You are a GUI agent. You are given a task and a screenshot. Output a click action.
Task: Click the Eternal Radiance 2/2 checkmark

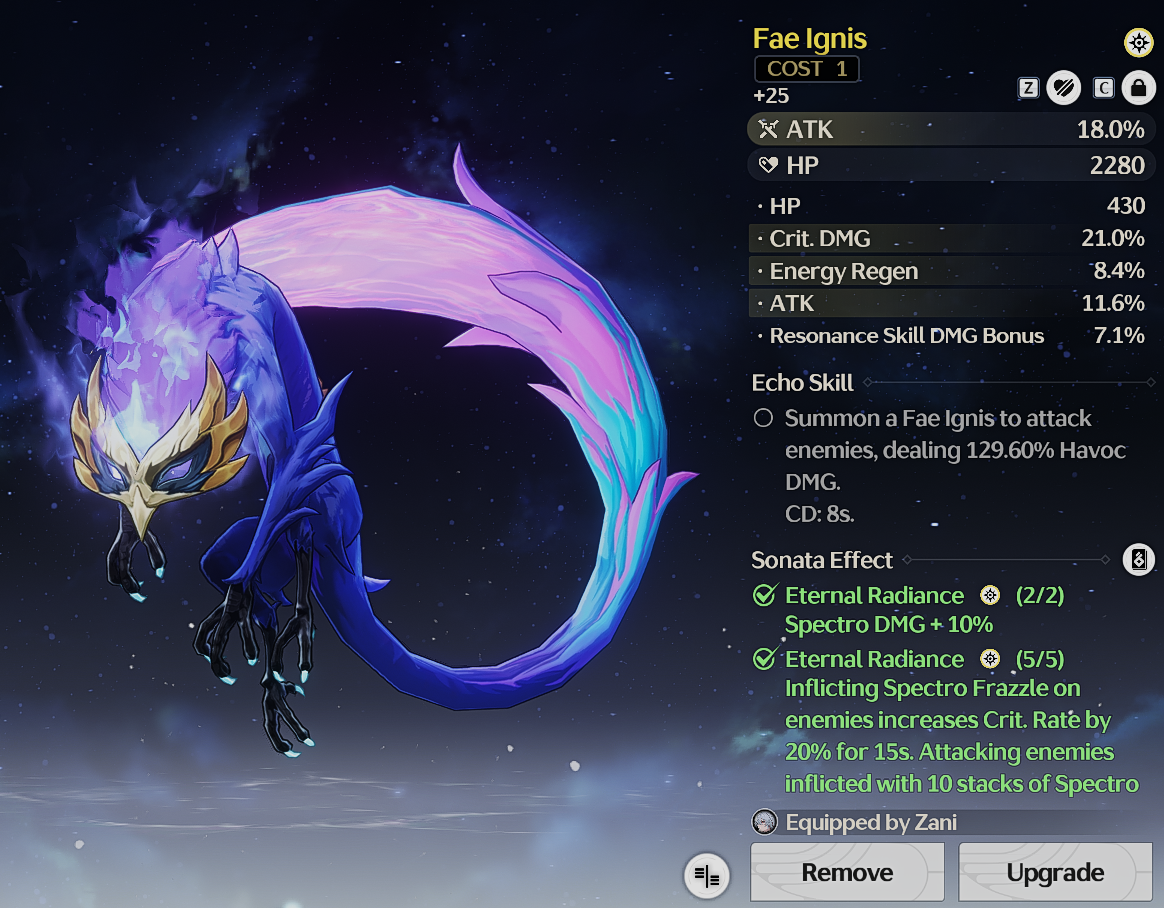[x=764, y=595]
